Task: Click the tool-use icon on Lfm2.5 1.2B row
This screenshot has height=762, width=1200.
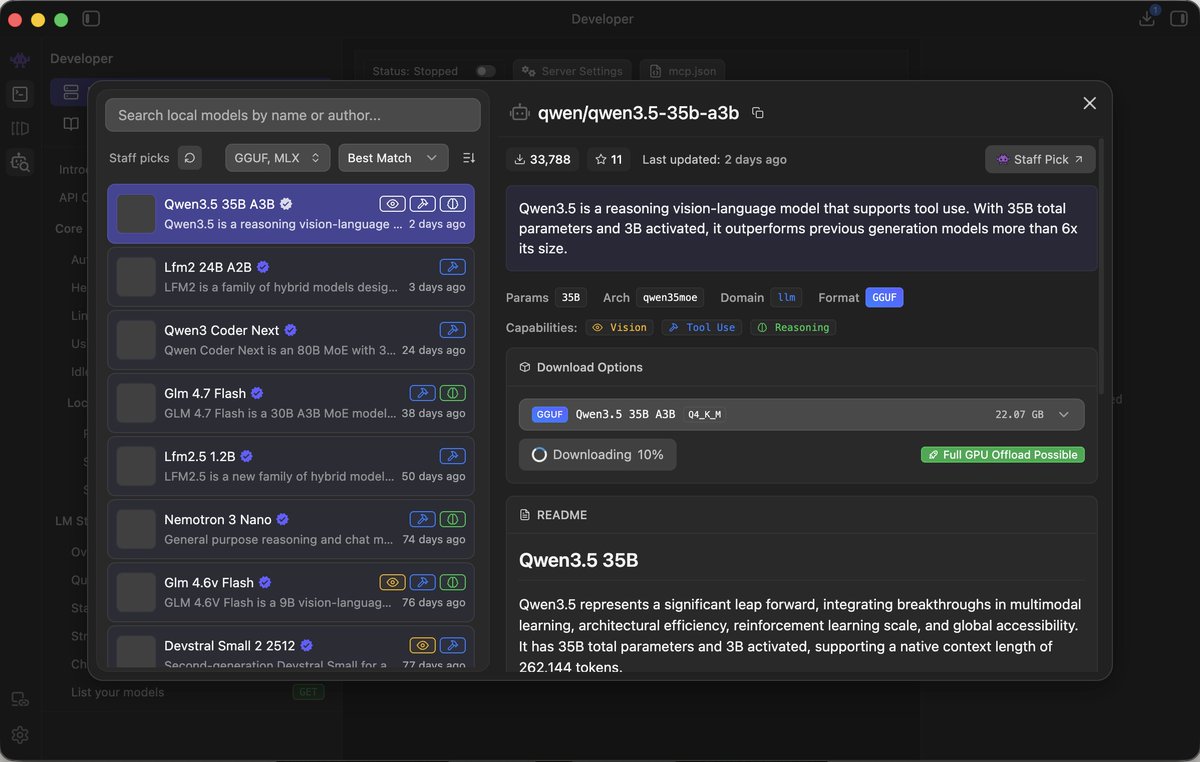Action: [453, 456]
